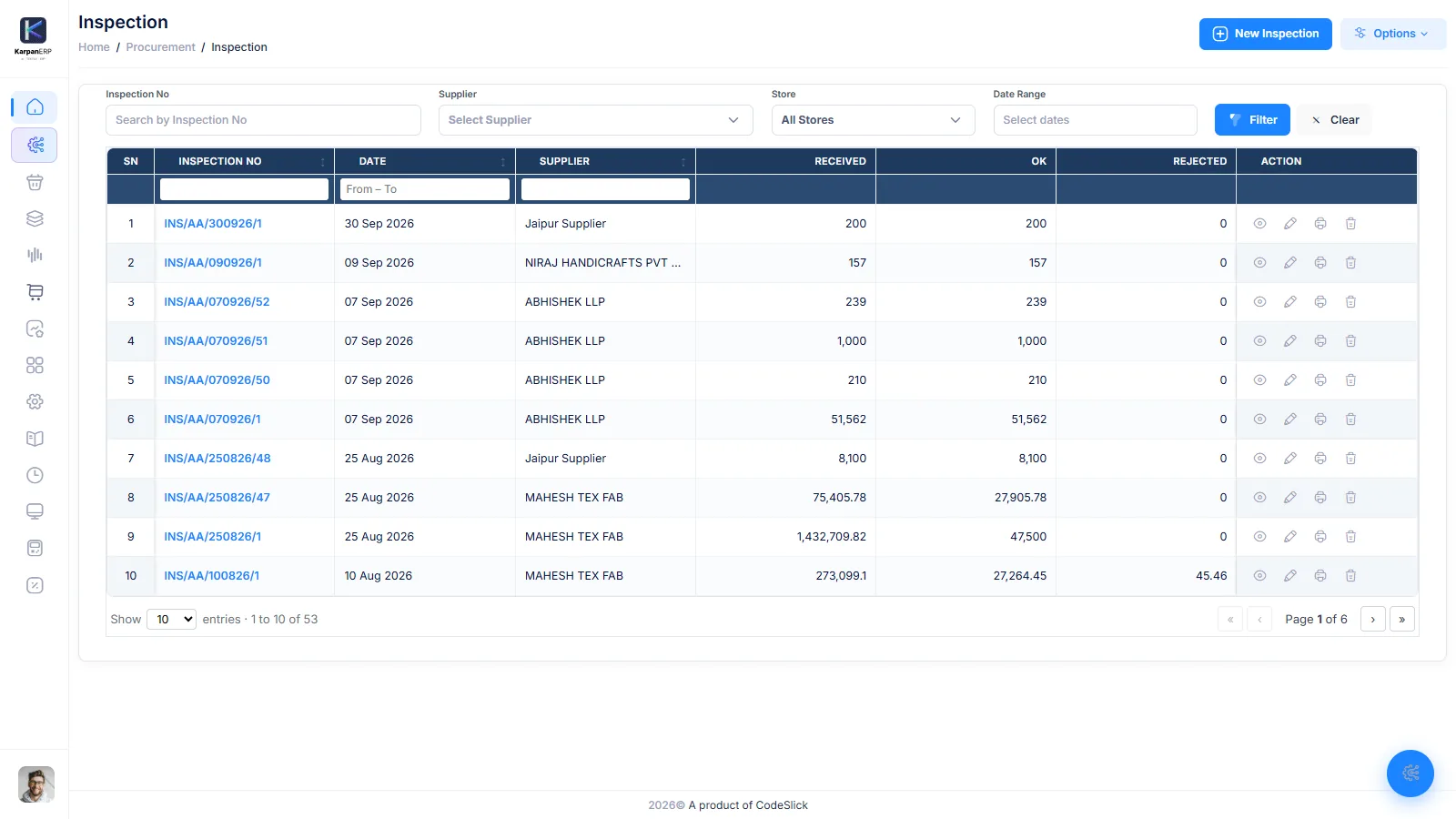Focus the Inspection No column filter box

coord(244,189)
